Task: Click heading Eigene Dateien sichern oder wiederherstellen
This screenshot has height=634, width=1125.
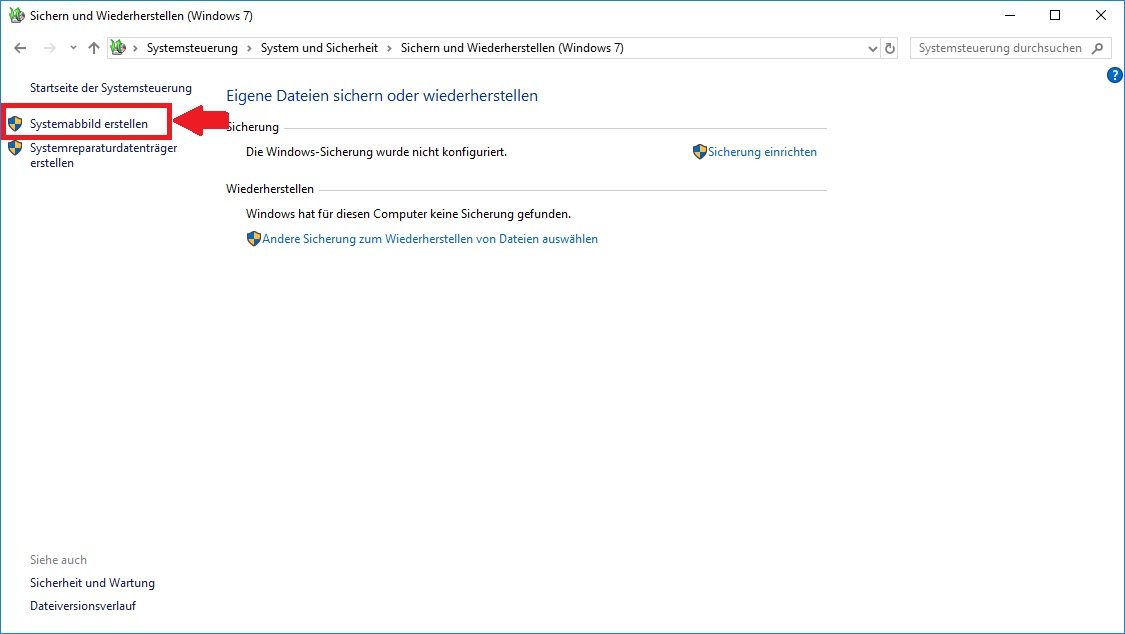Action: pyautogui.click(x=382, y=96)
